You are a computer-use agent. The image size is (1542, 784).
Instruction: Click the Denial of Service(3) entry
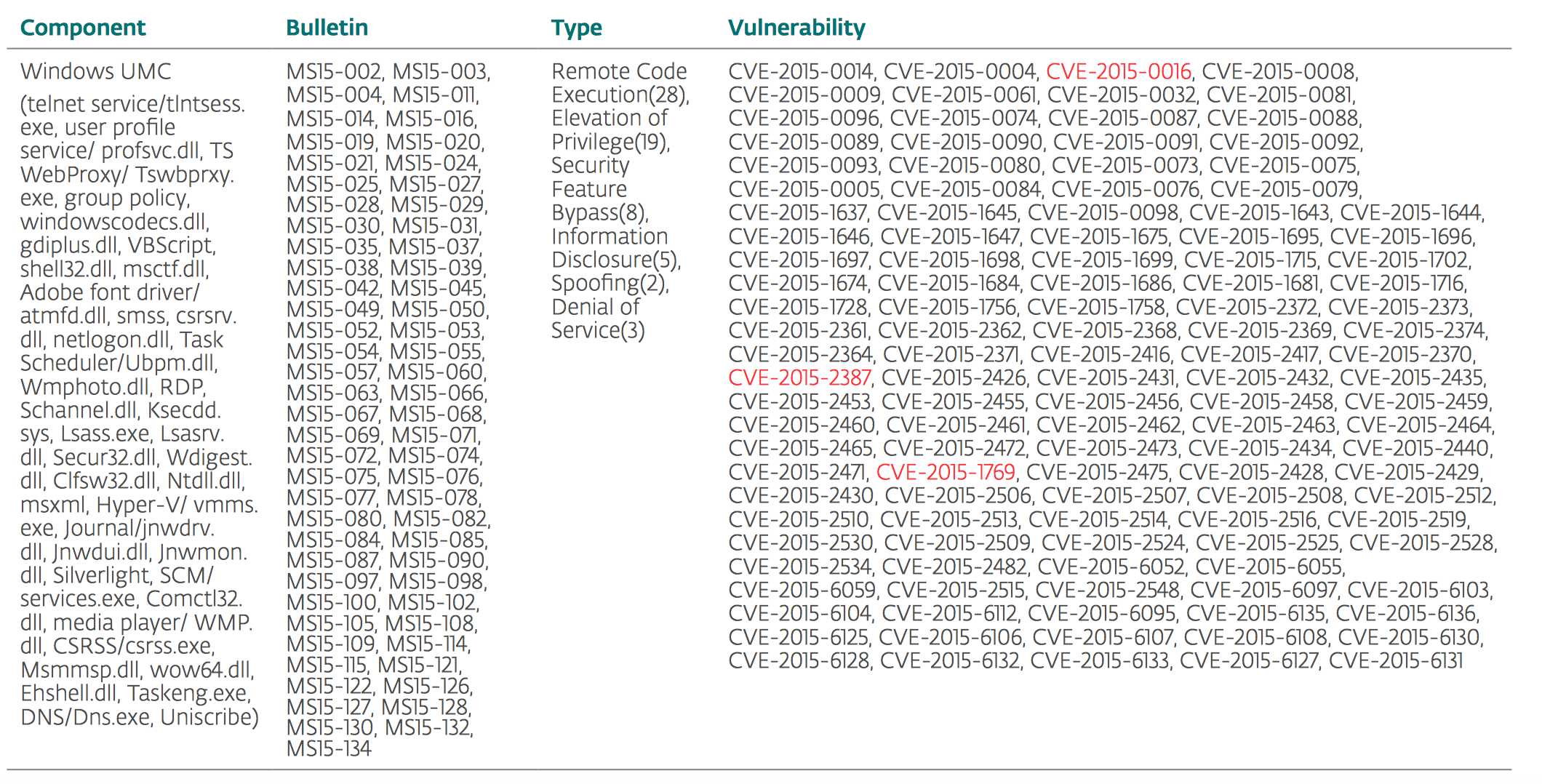click(596, 319)
